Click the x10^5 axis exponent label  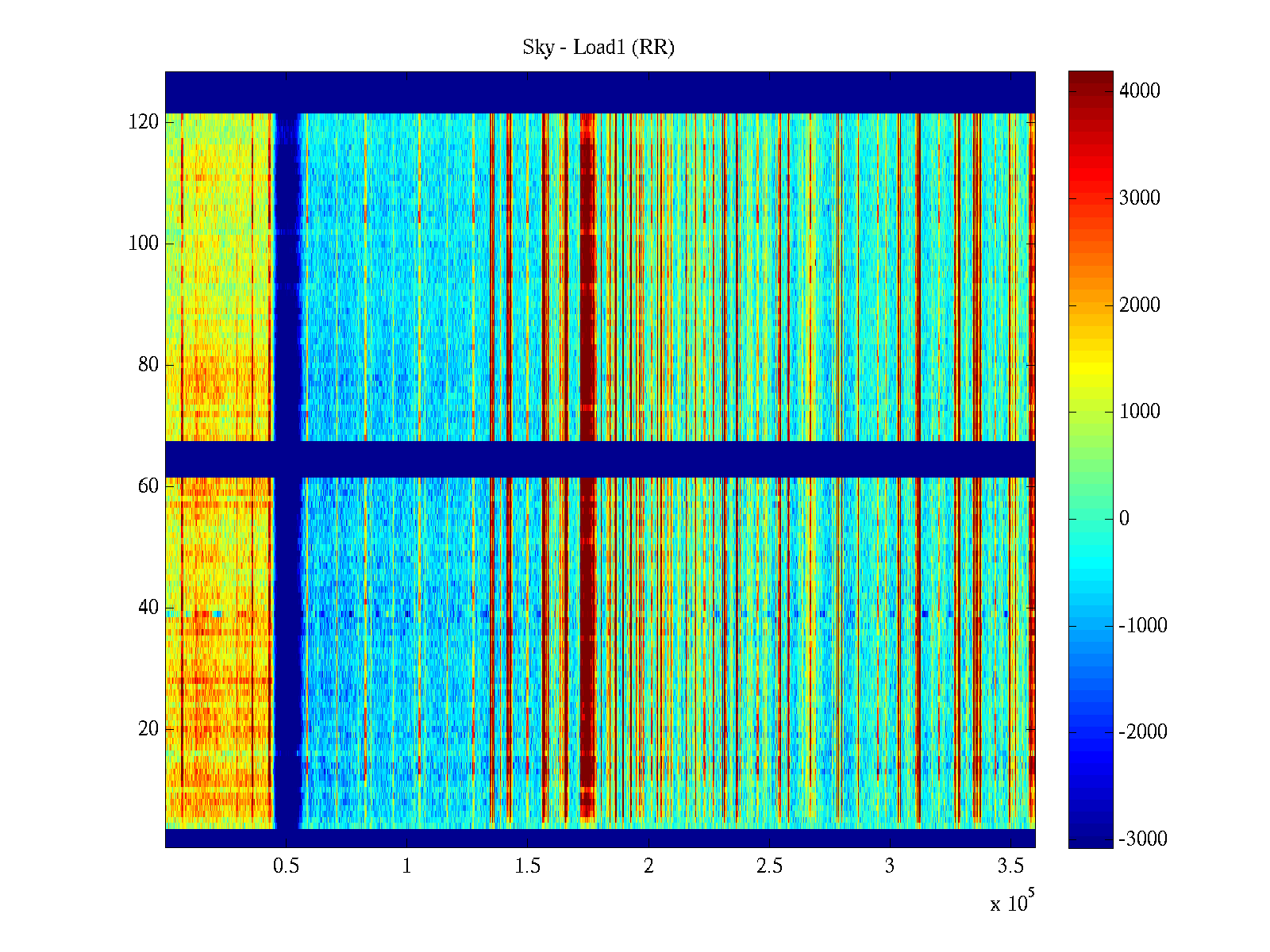[x=1011, y=903]
